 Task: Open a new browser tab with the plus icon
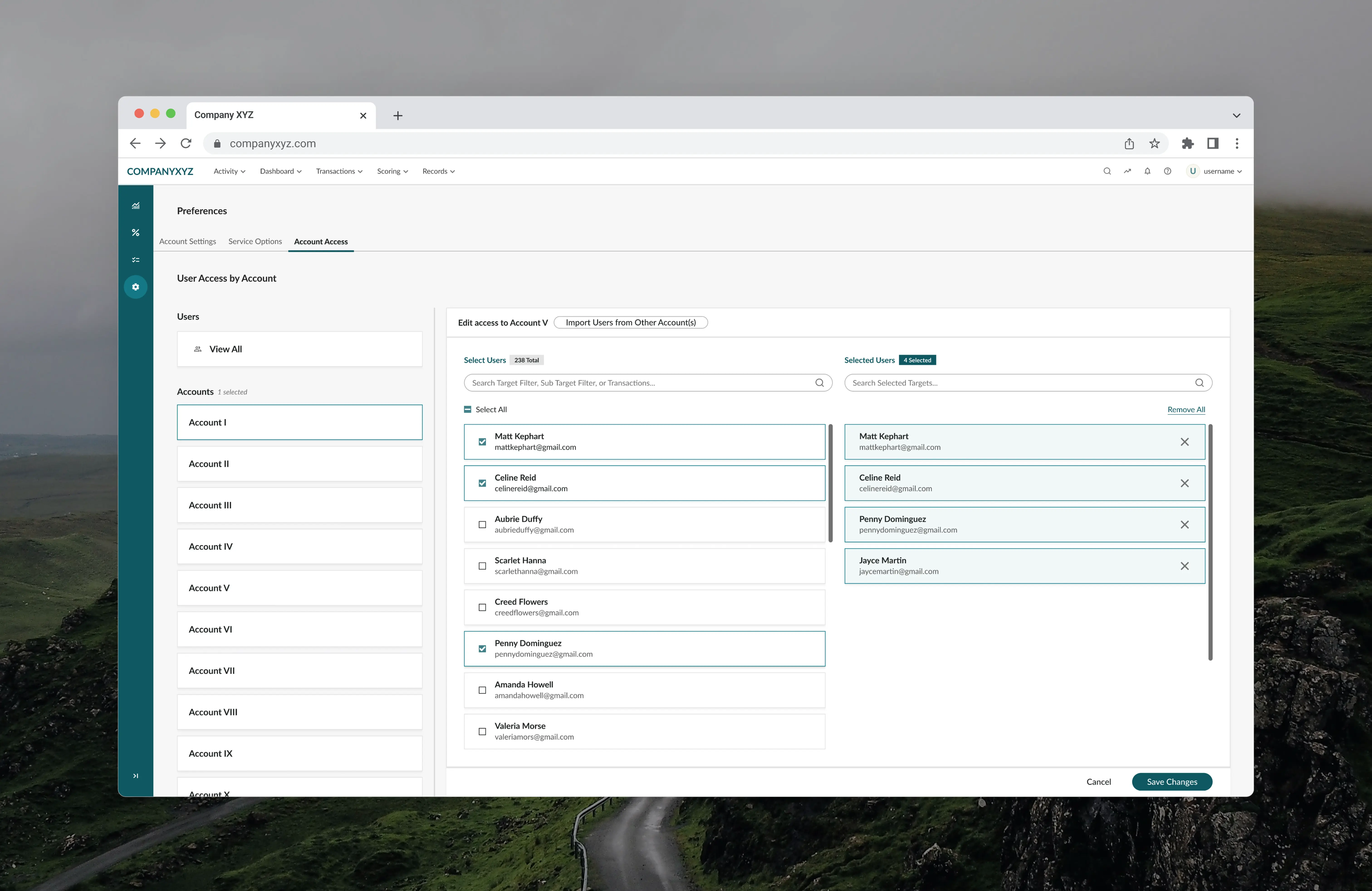click(x=398, y=116)
